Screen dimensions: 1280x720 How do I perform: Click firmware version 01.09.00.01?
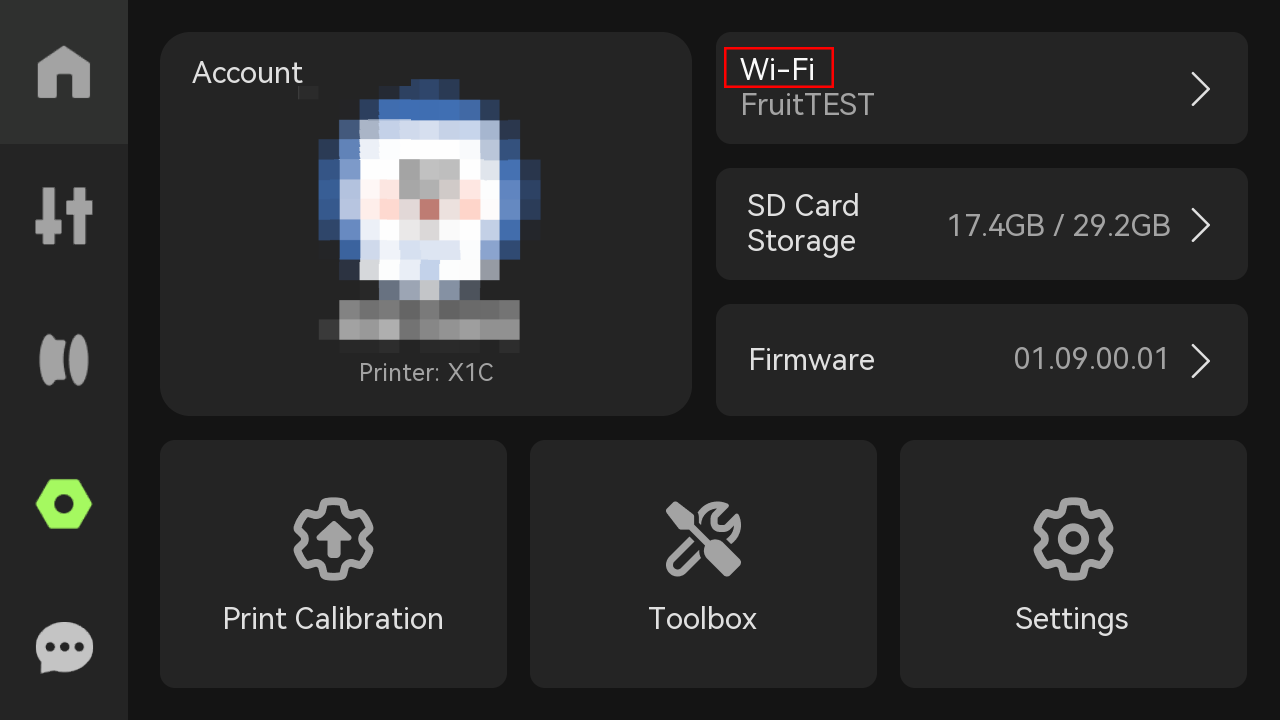click(1092, 360)
